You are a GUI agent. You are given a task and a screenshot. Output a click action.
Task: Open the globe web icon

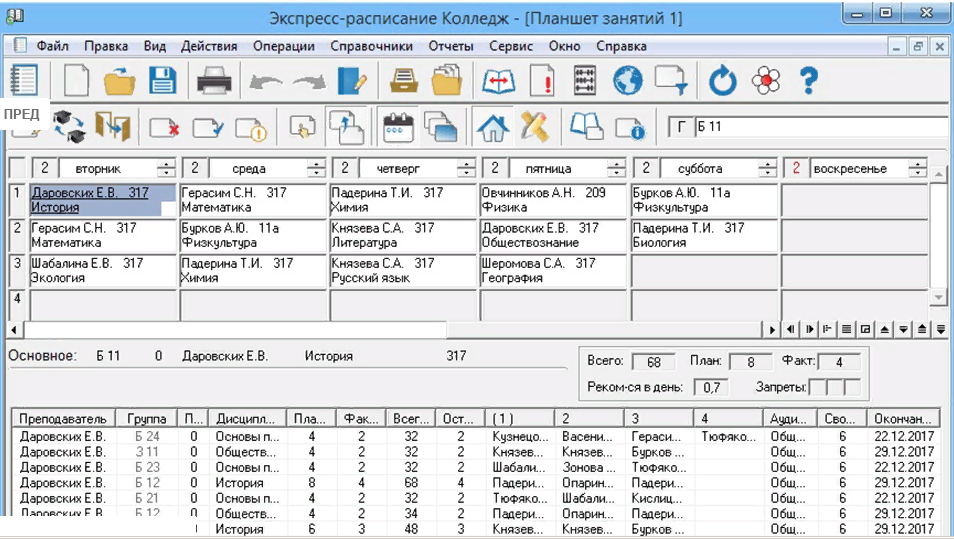[627, 80]
